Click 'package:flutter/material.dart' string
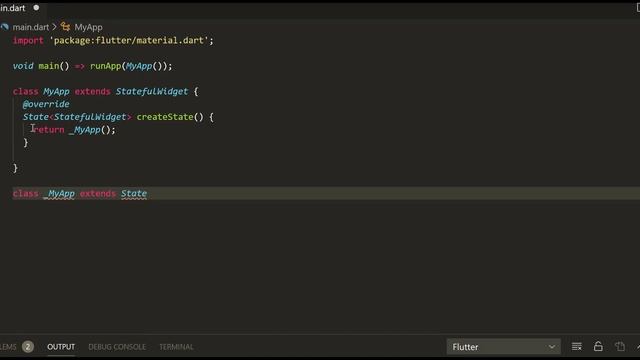Viewport: 640px width, 360px height. pos(129,40)
